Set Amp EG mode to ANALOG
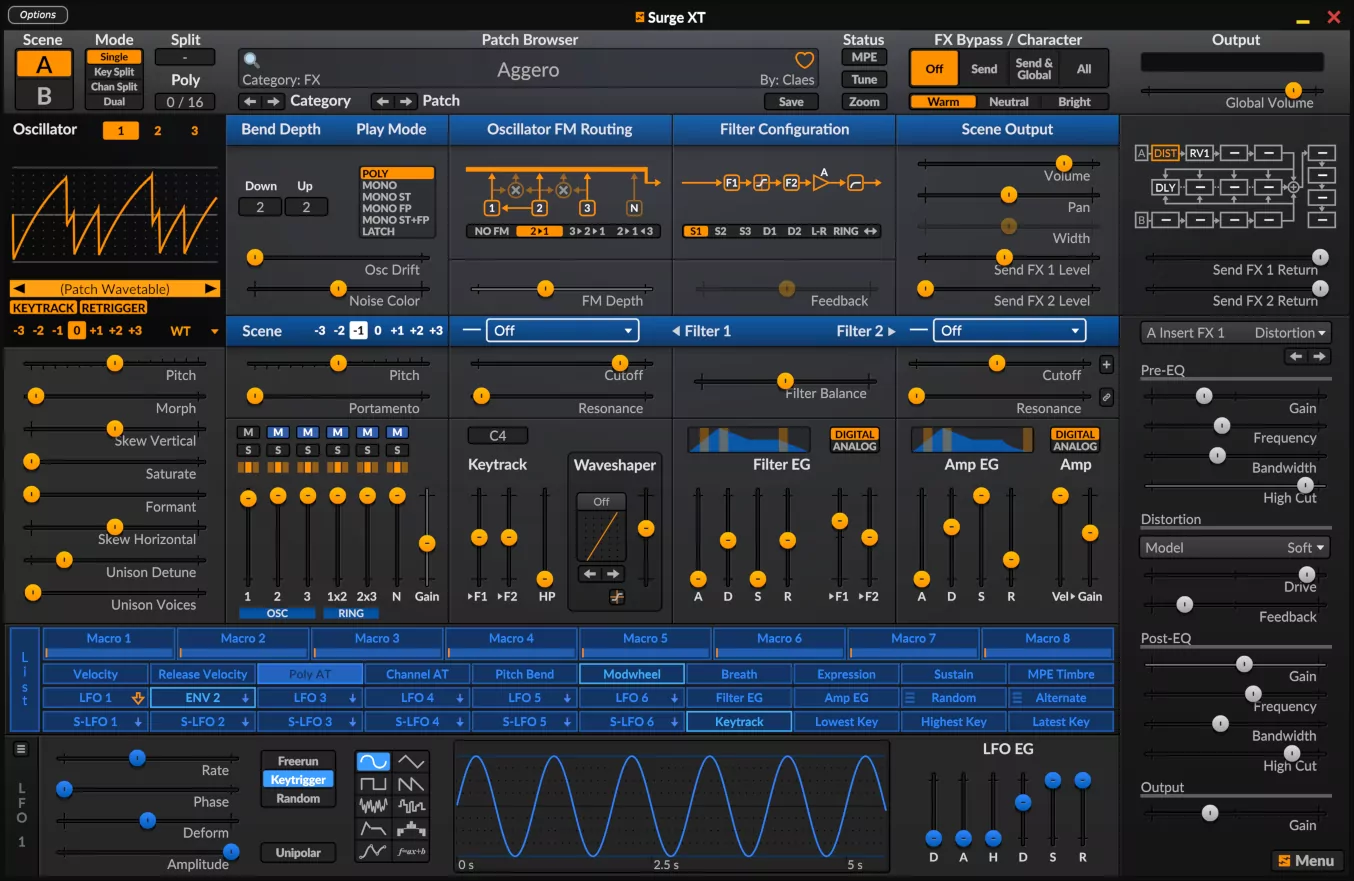Image resolution: width=1354 pixels, height=881 pixels. (1075, 446)
